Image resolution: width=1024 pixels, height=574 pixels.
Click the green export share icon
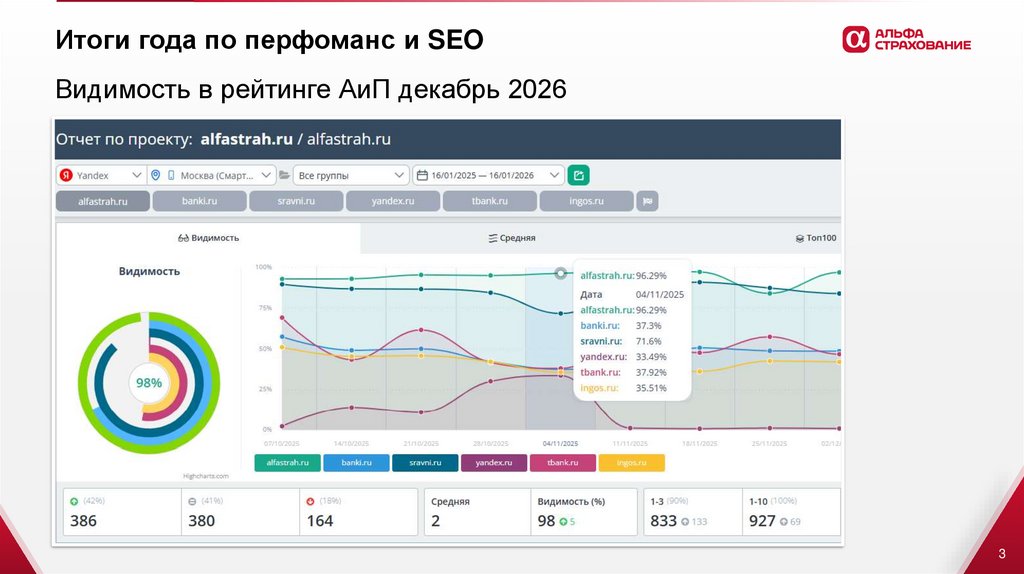[x=579, y=175]
